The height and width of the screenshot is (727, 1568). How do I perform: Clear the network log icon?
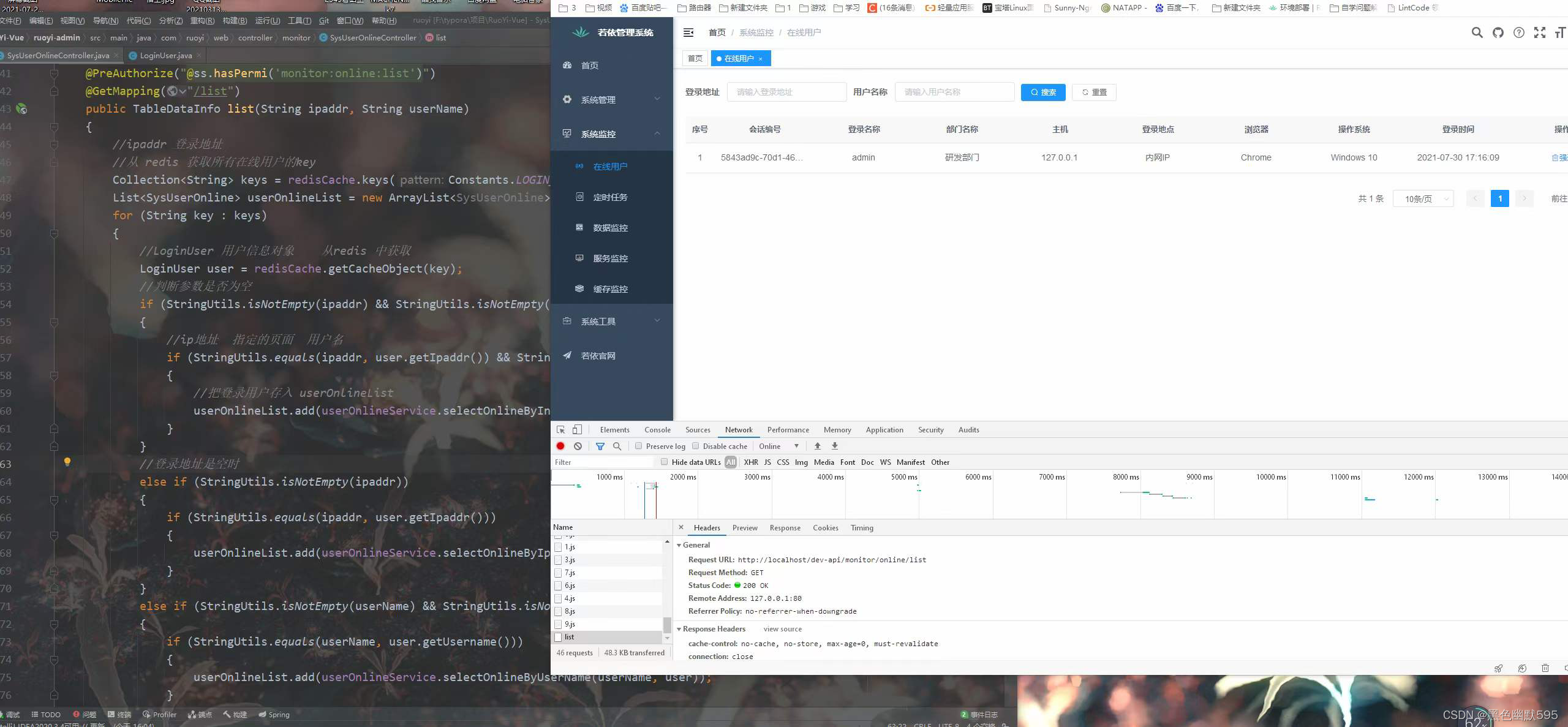click(578, 446)
